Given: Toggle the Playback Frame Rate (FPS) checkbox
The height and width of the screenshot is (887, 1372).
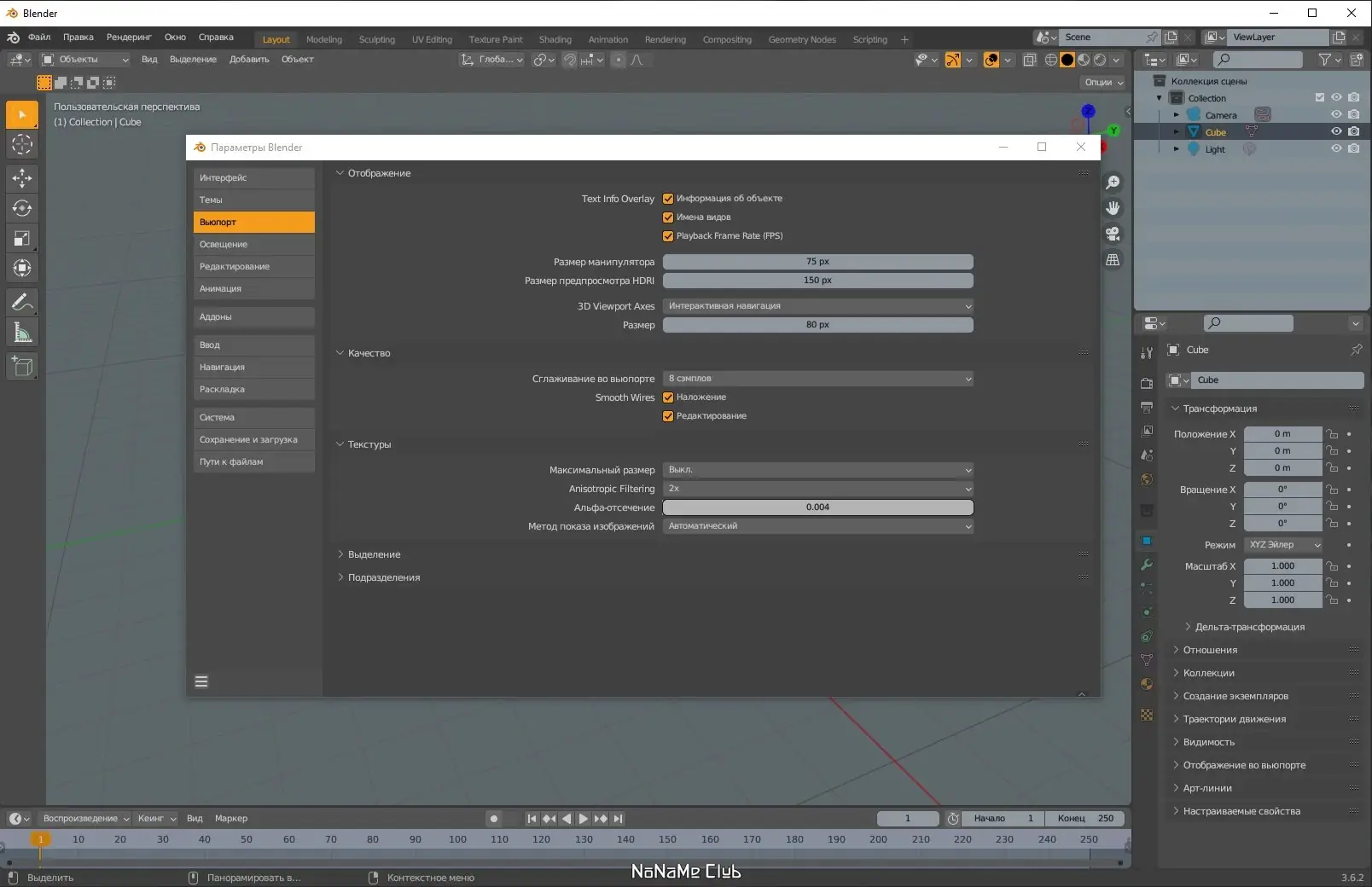Looking at the screenshot, I should 668,236.
